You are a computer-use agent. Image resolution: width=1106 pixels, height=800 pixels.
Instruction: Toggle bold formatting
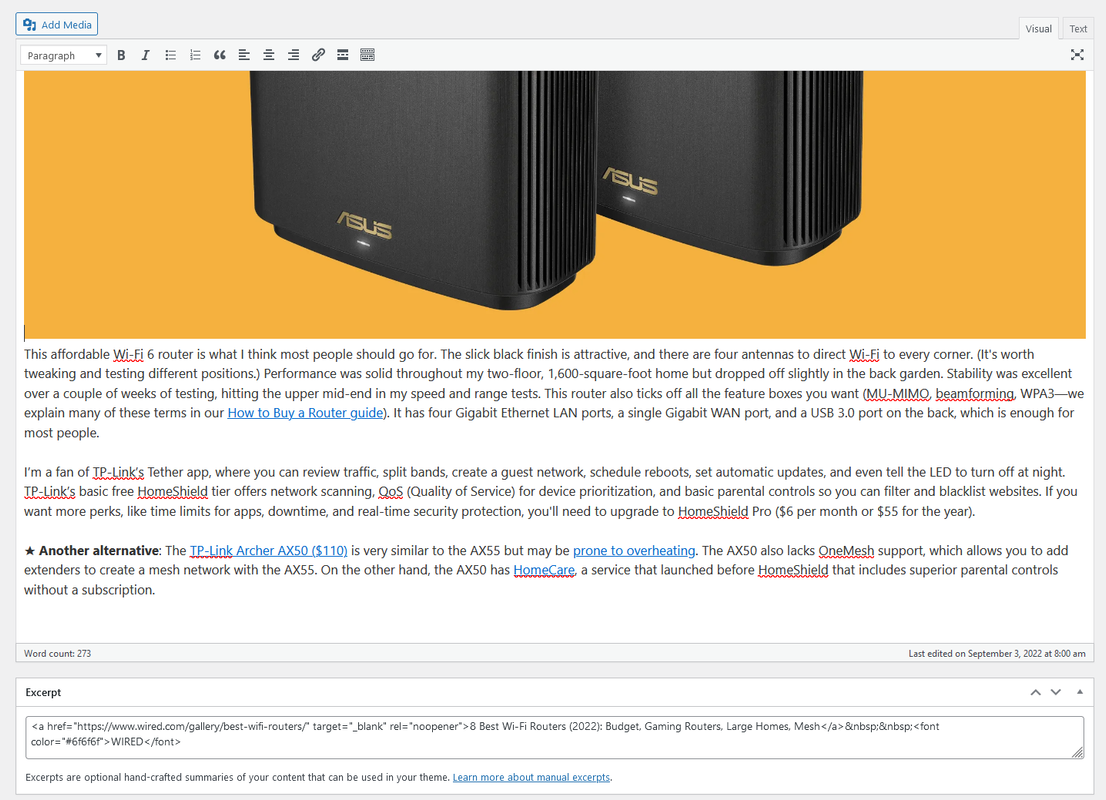(x=121, y=55)
